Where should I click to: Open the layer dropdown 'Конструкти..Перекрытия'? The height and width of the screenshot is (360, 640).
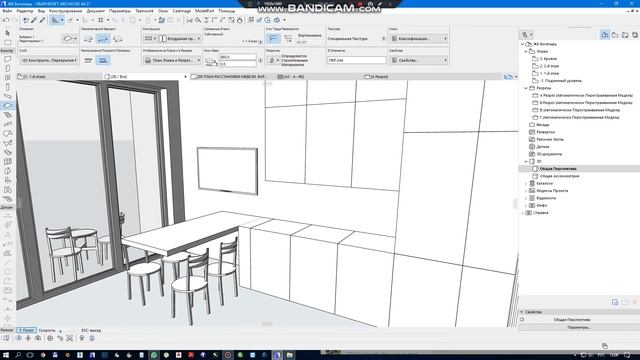tap(48, 60)
